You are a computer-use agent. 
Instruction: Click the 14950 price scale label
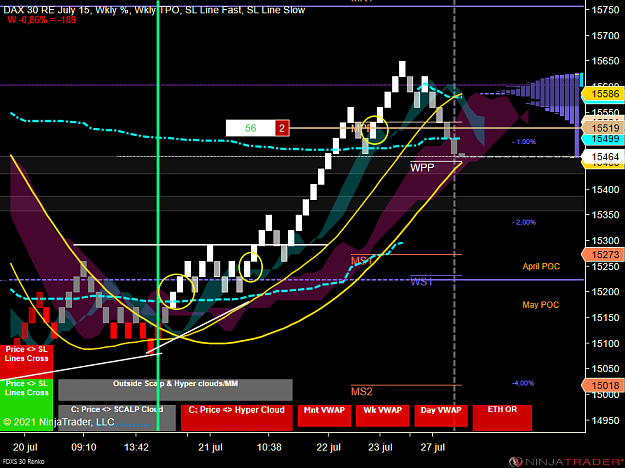[x=605, y=420]
